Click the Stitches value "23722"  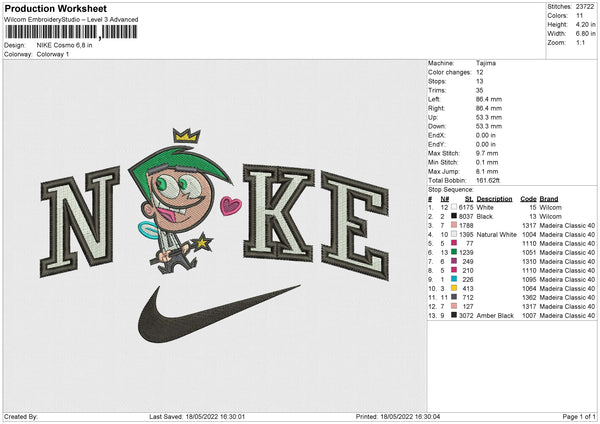pos(585,7)
